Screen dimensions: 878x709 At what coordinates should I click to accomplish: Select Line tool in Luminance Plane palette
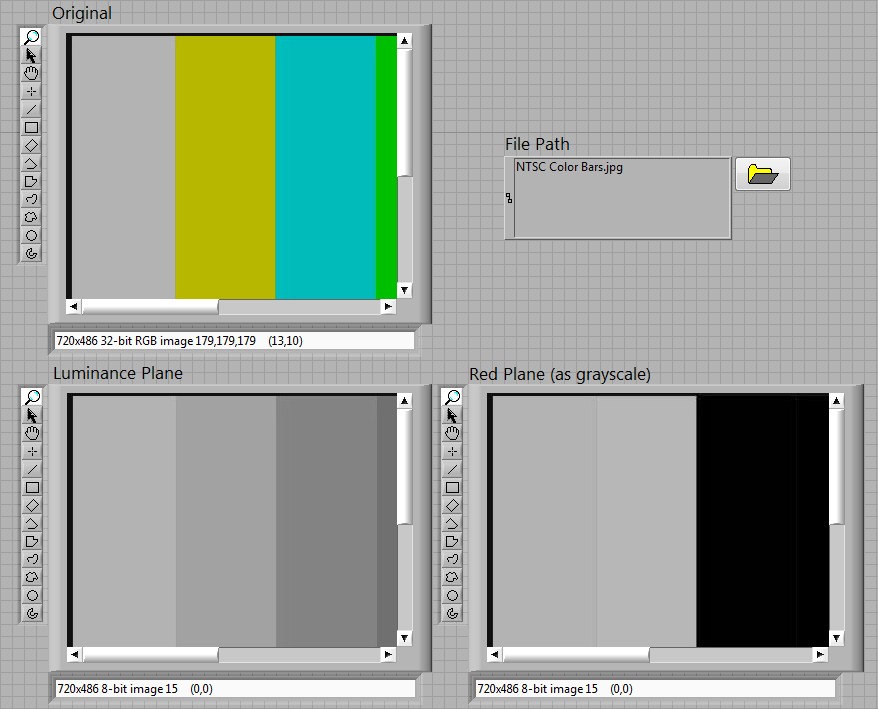[x=32, y=469]
